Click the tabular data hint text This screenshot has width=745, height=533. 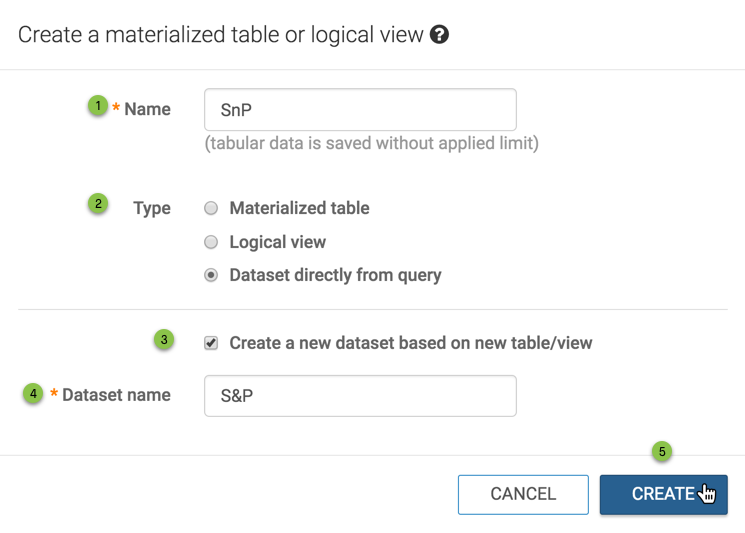point(371,144)
